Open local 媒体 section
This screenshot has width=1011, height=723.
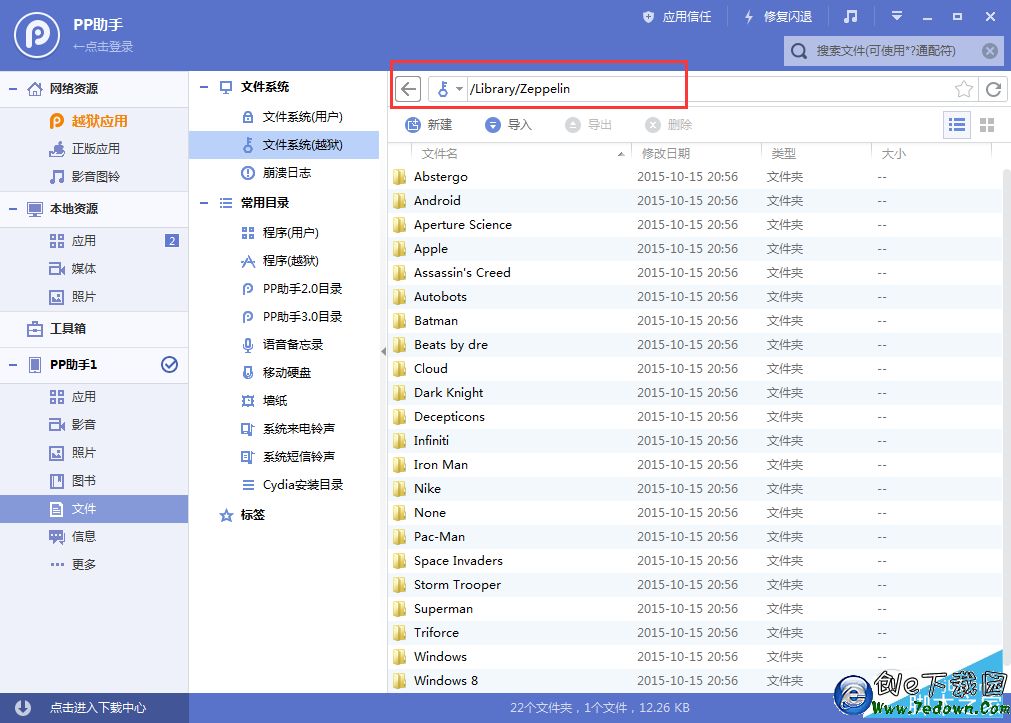tap(94, 268)
